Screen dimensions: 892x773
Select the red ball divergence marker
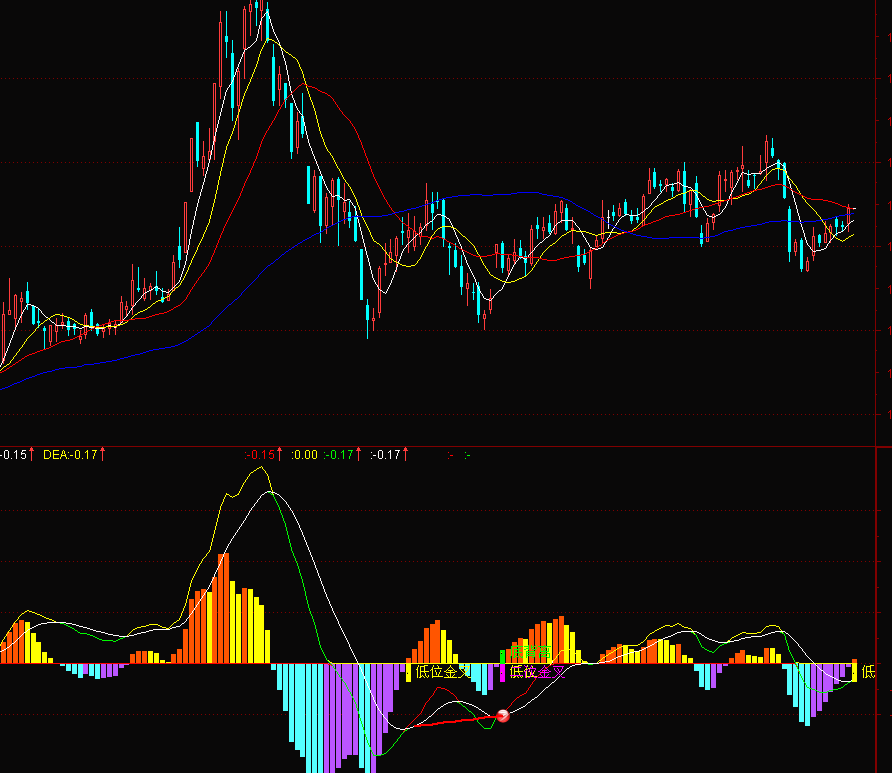point(503,716)
